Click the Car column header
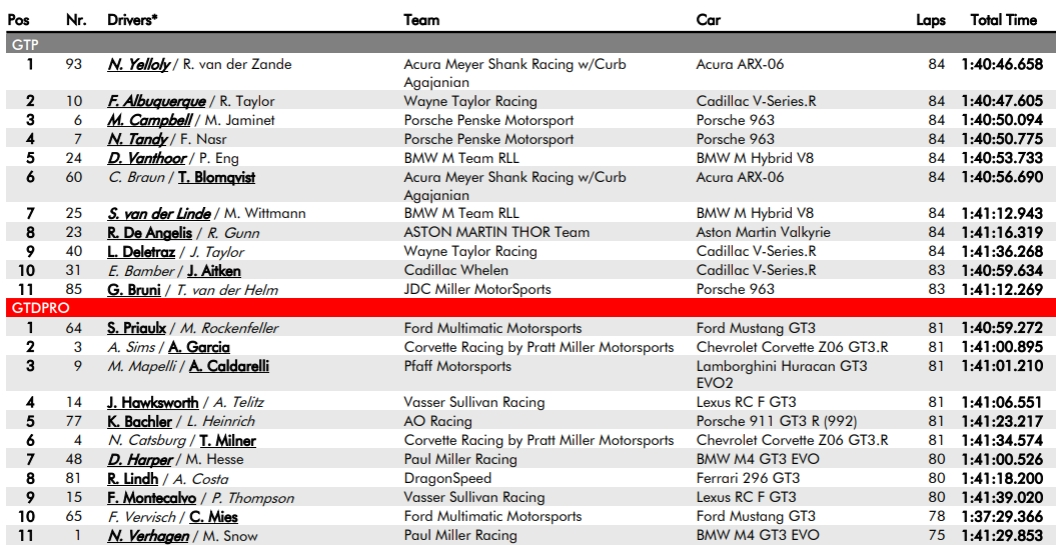This screenshot has height=545, width=1056. click(x=708, y=20)
